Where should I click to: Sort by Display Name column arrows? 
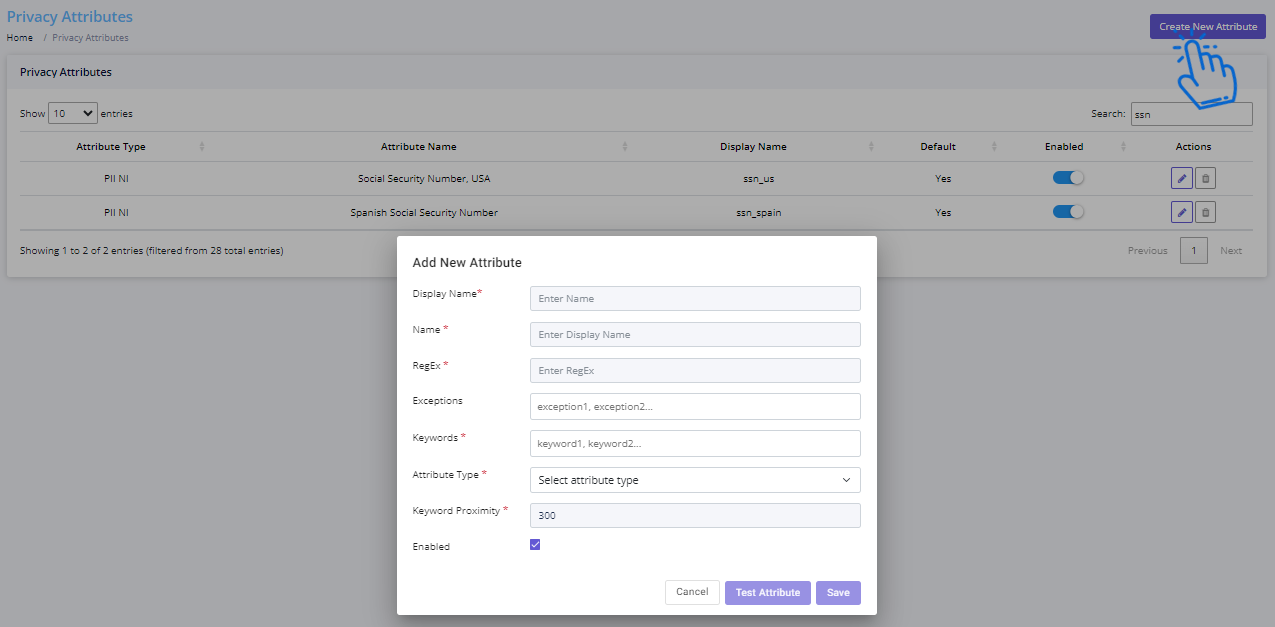[x=871, y=147]
